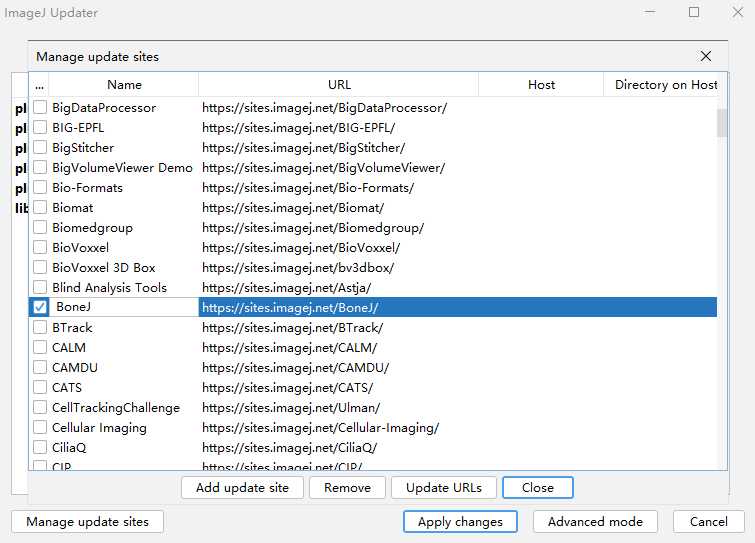The height and width of the screenshot is (543, 755).
Task: Sort by the URL column header
Action: point(338,85)
